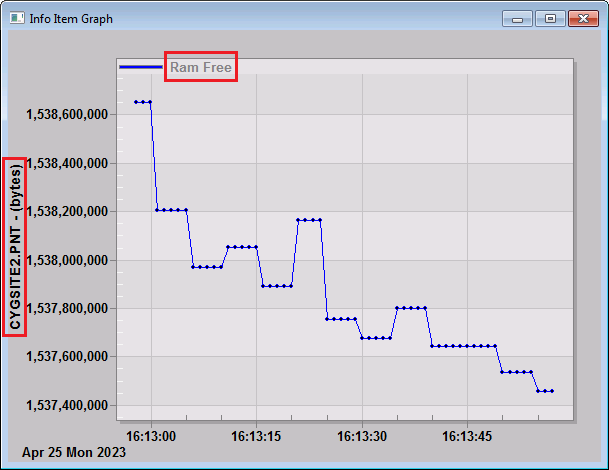Viewport: 609px width, 470px height.
Task: Click the Info Item Graph title bar text
Action: [x=71, y=19]
